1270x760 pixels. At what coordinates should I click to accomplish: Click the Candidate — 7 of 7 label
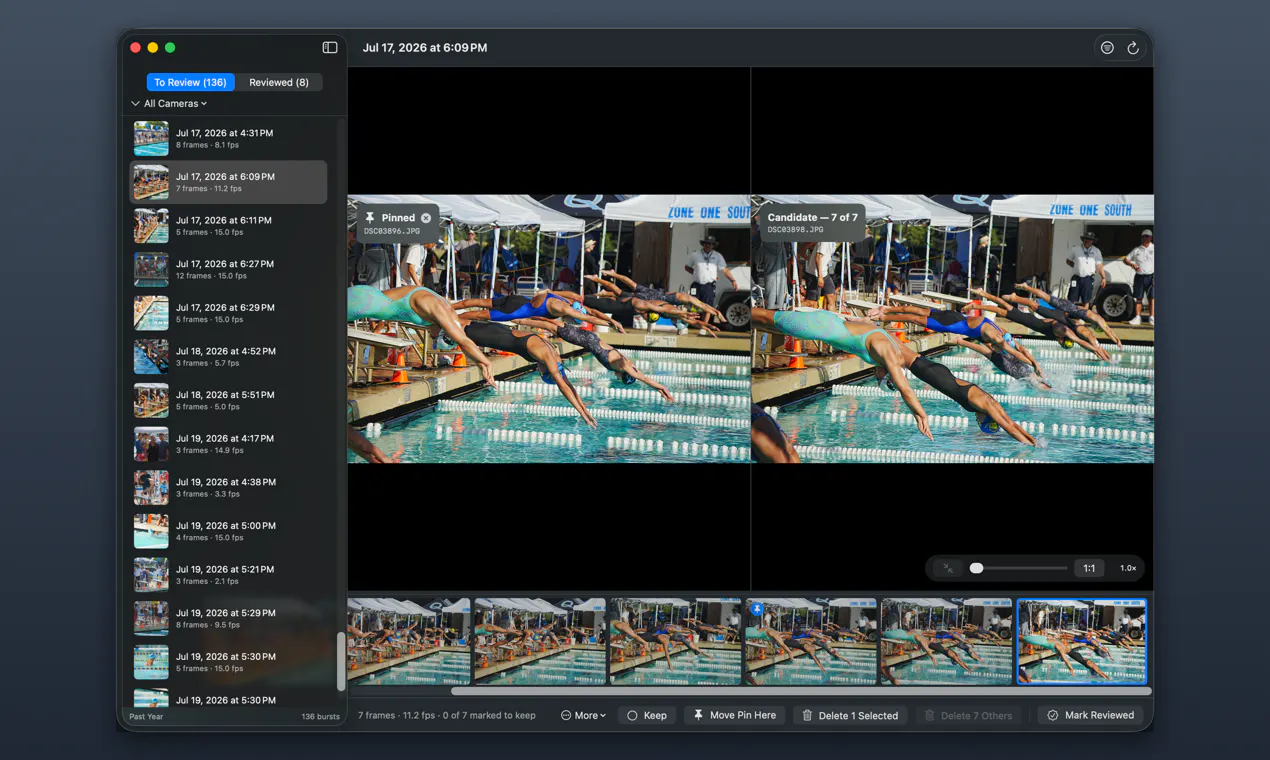point(812,217)
